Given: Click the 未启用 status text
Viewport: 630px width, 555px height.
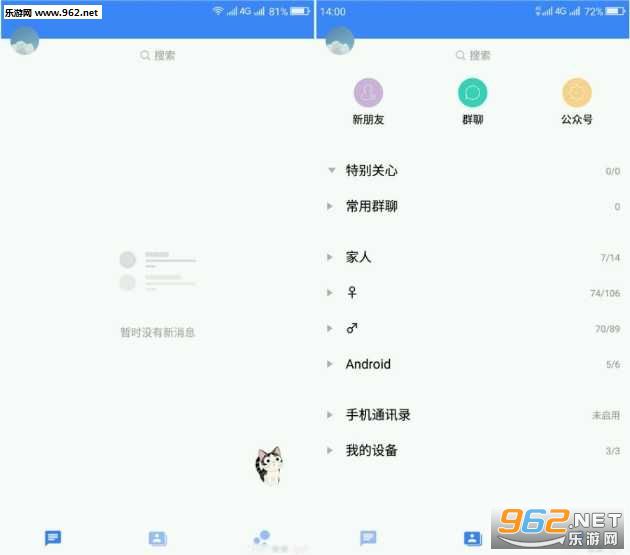Looking at the screenshot, I should 606,415.
